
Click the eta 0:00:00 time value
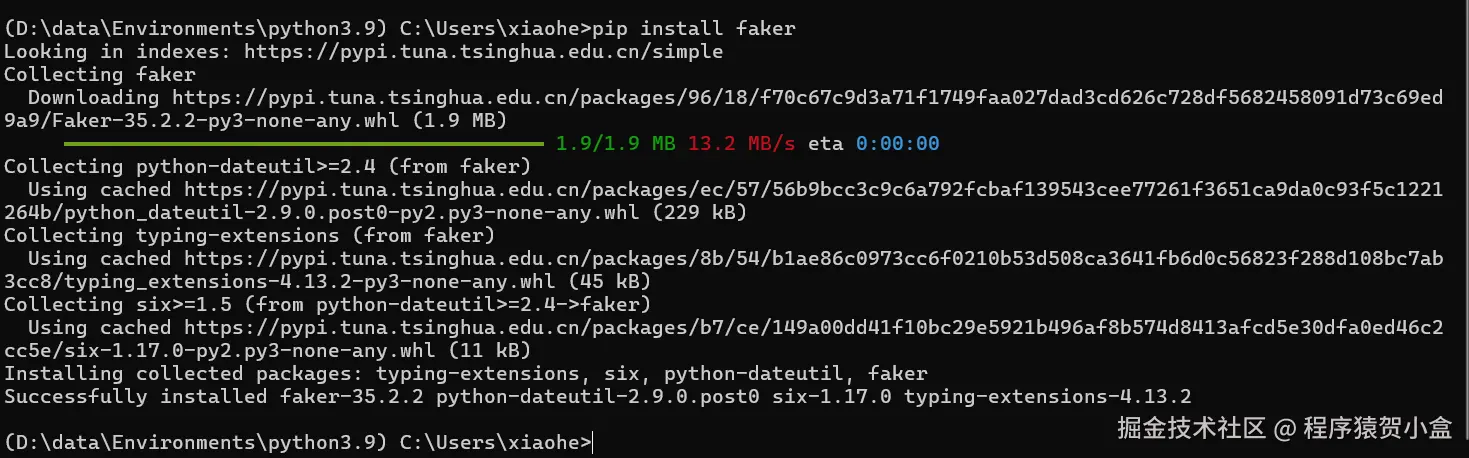click(897, 143)
